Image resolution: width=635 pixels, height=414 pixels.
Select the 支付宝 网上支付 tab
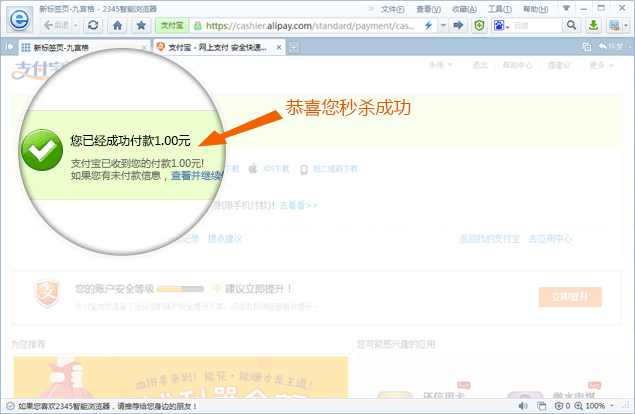pos(215,47)
